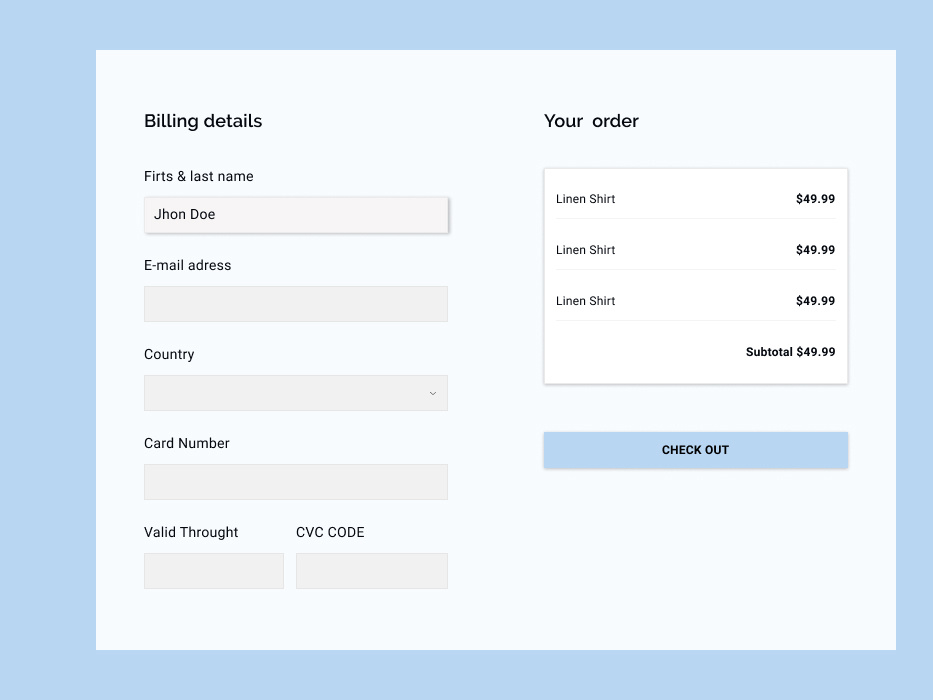Select the Card Number label text

(x=186, y=443)
